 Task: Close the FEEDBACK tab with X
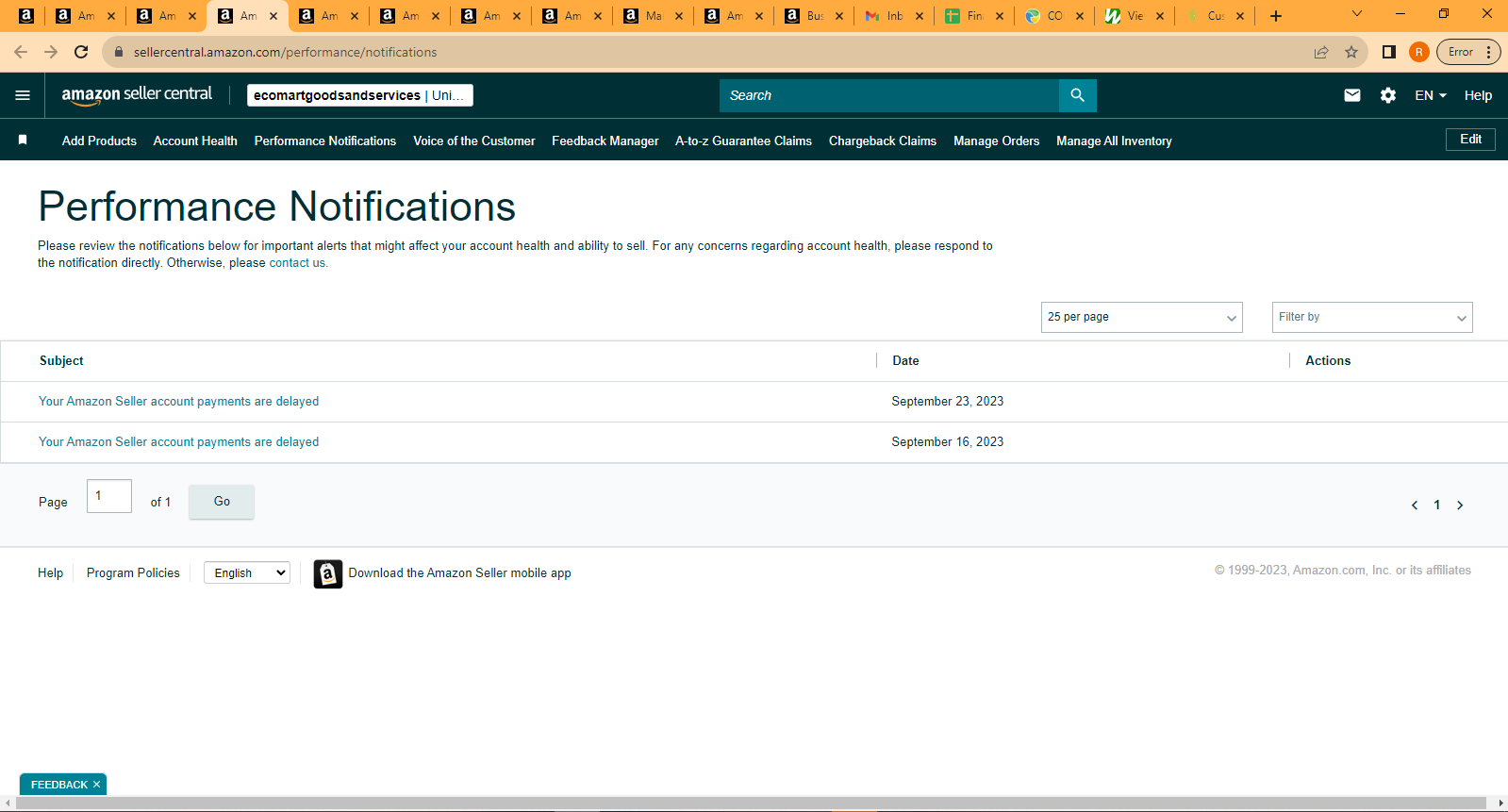[x=96, y=785]
